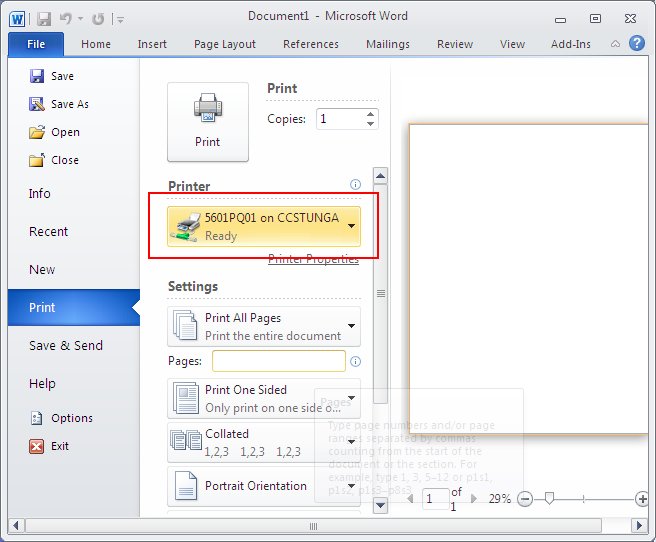Click the Undo arrow in Quick Access Toolbar
Screen dimensions: 656x542
(65, 18)
